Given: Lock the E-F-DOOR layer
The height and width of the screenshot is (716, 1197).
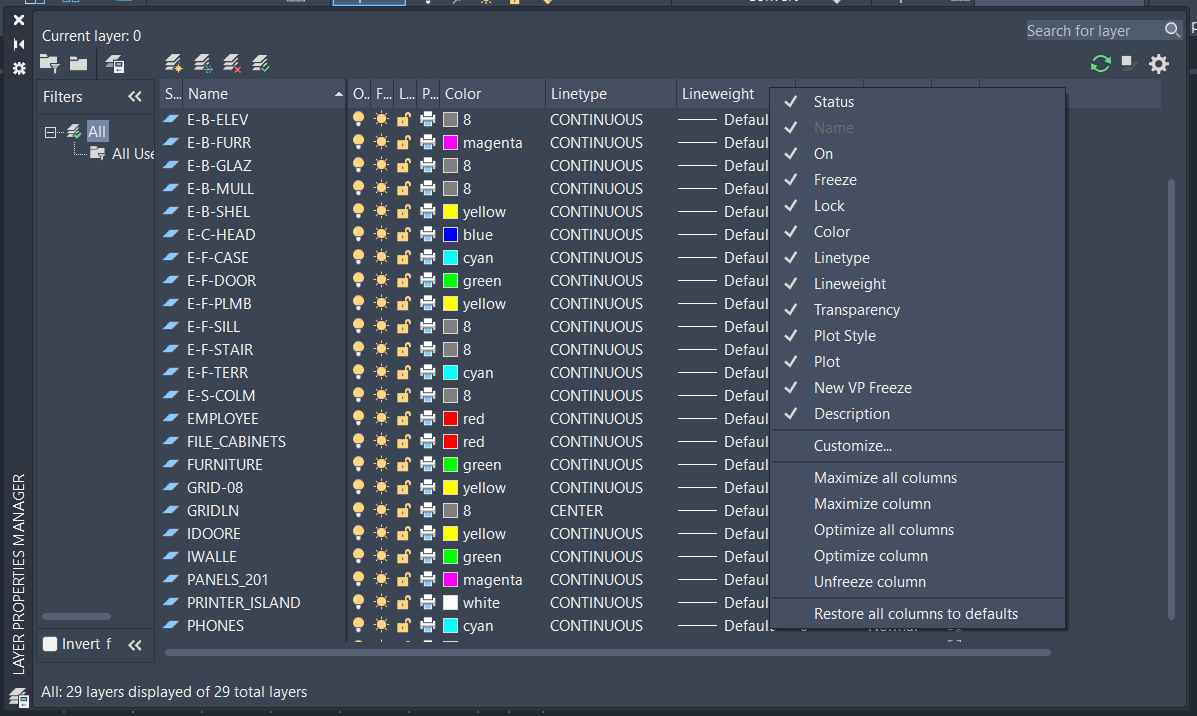Looking at the screenshot, I should tap(404, 280).
